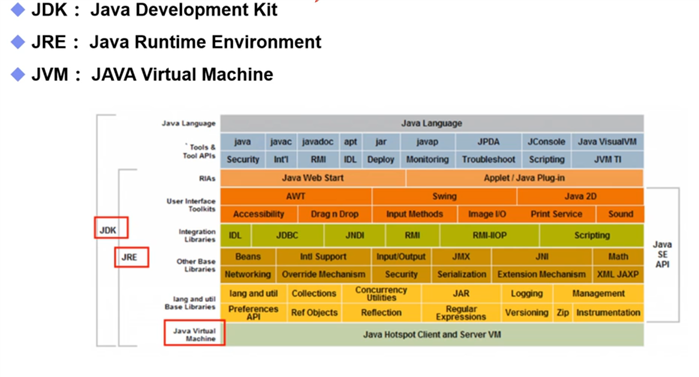The image size is (699, 377).
Task: Click the Drag n Drop cell
Action: 334,214
